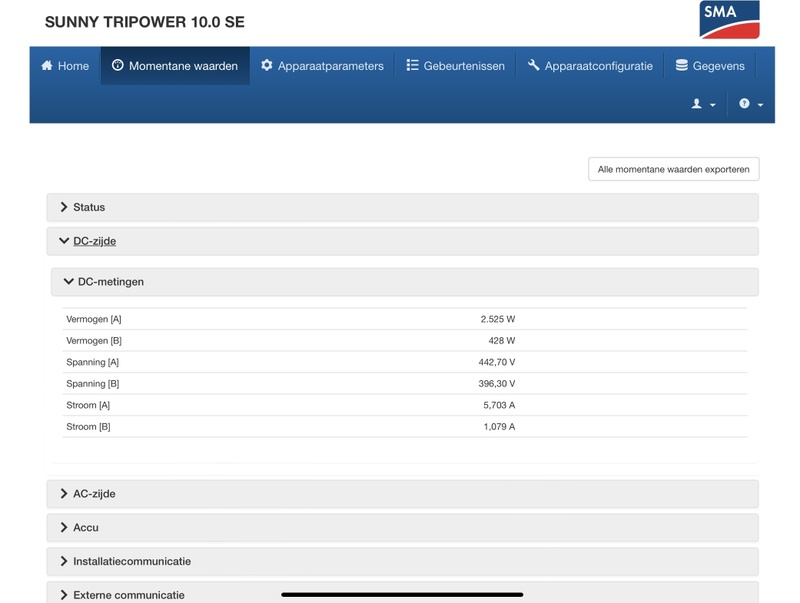The width and height of the screenshot is (800, 603).
Task: Open the Apparaatconfiguratie tab
Action: 590,66
